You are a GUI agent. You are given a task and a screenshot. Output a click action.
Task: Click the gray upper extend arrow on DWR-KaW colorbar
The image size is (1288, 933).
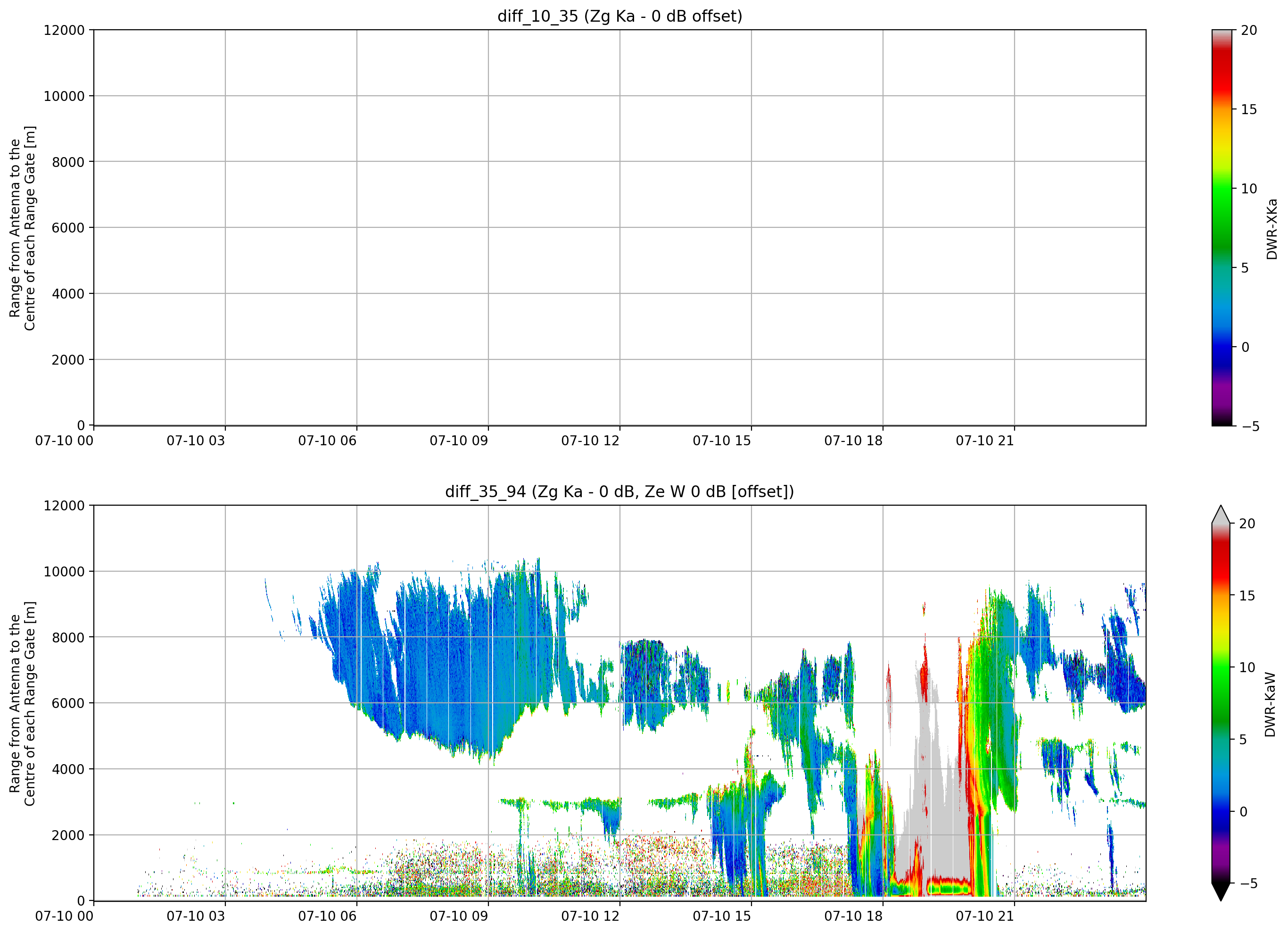[x=1221, y=514]
